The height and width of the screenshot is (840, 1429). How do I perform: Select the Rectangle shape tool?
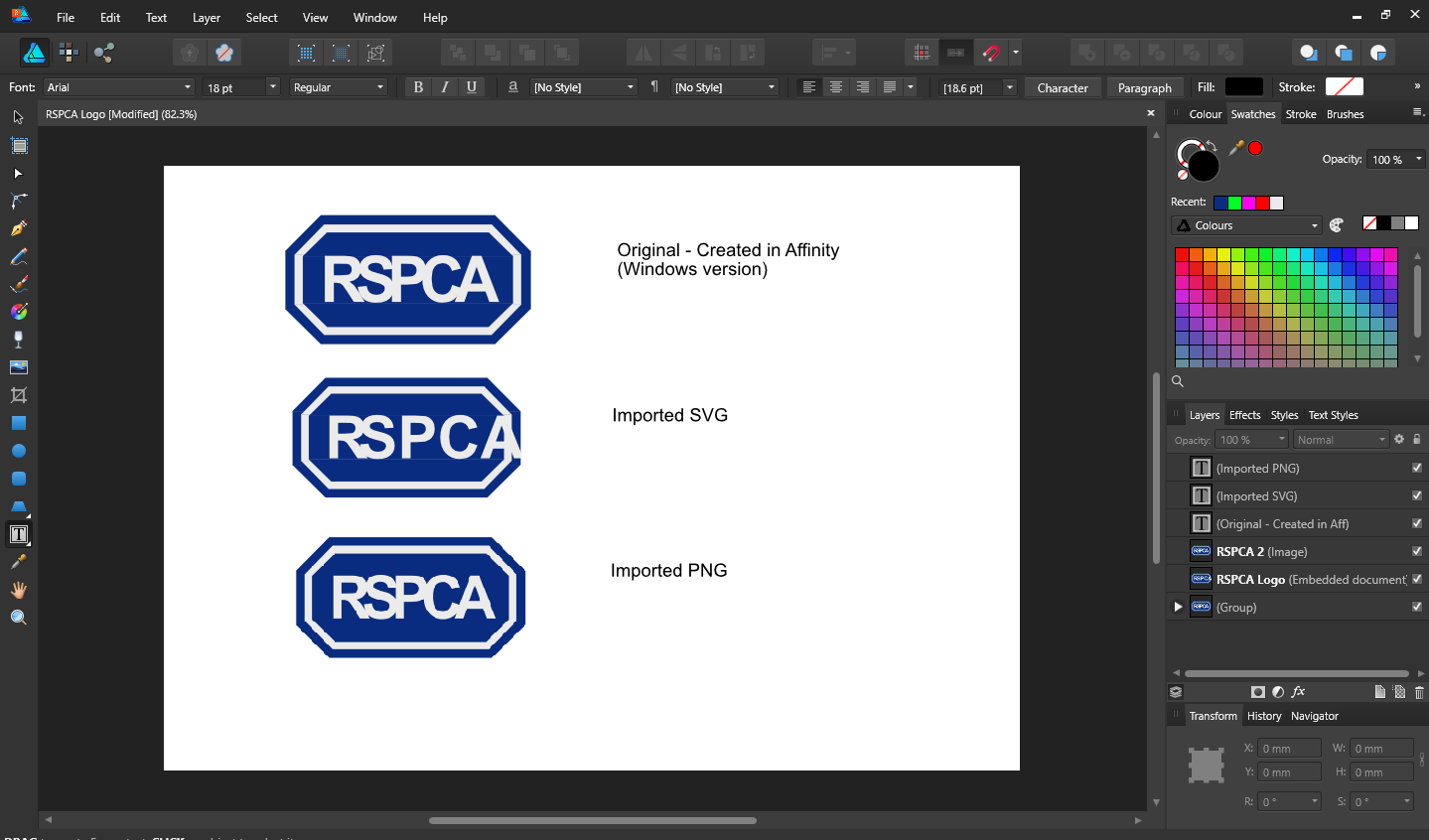(x=18, y=423)
